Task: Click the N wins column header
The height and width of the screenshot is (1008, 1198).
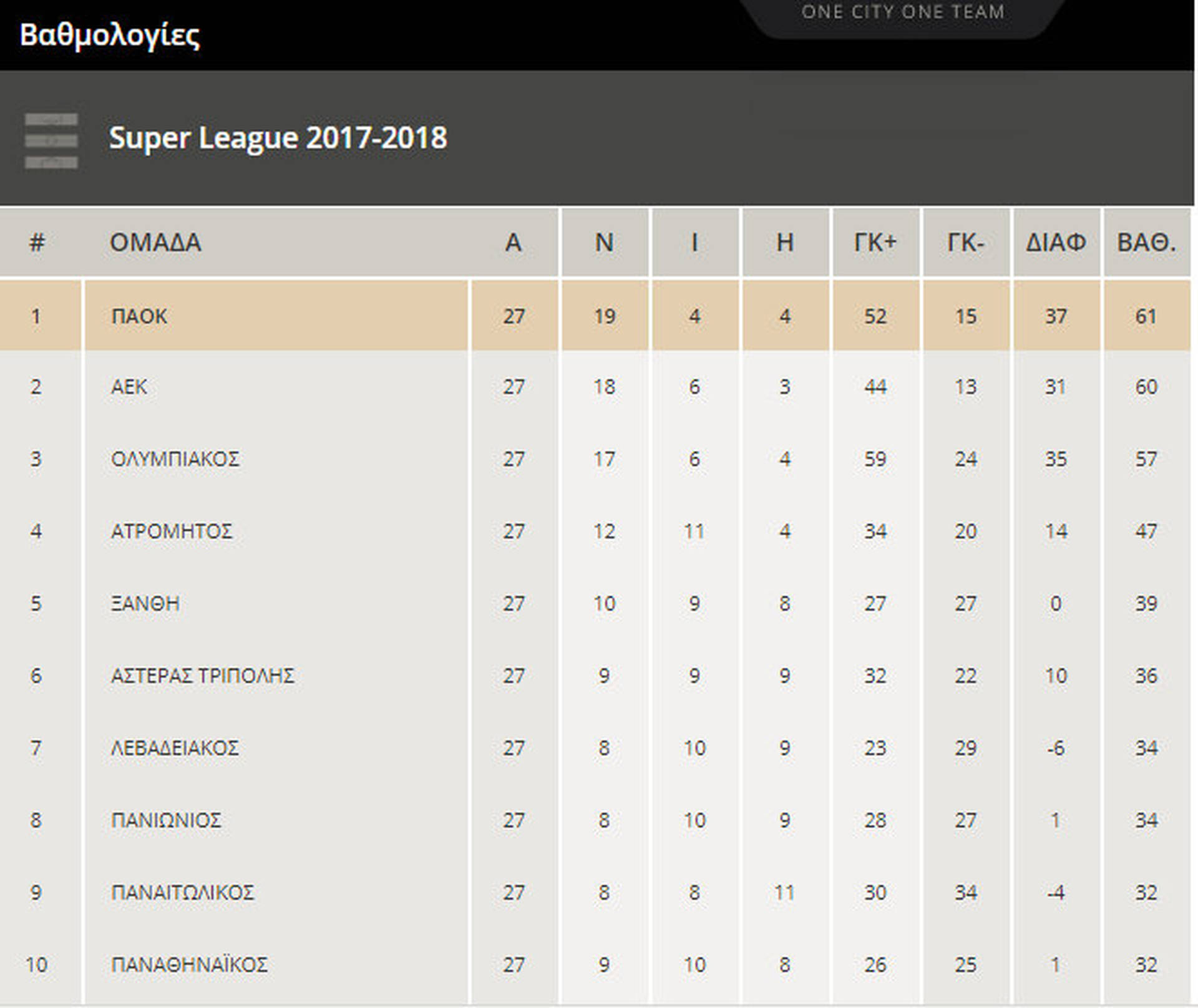Action: [604, 243]
